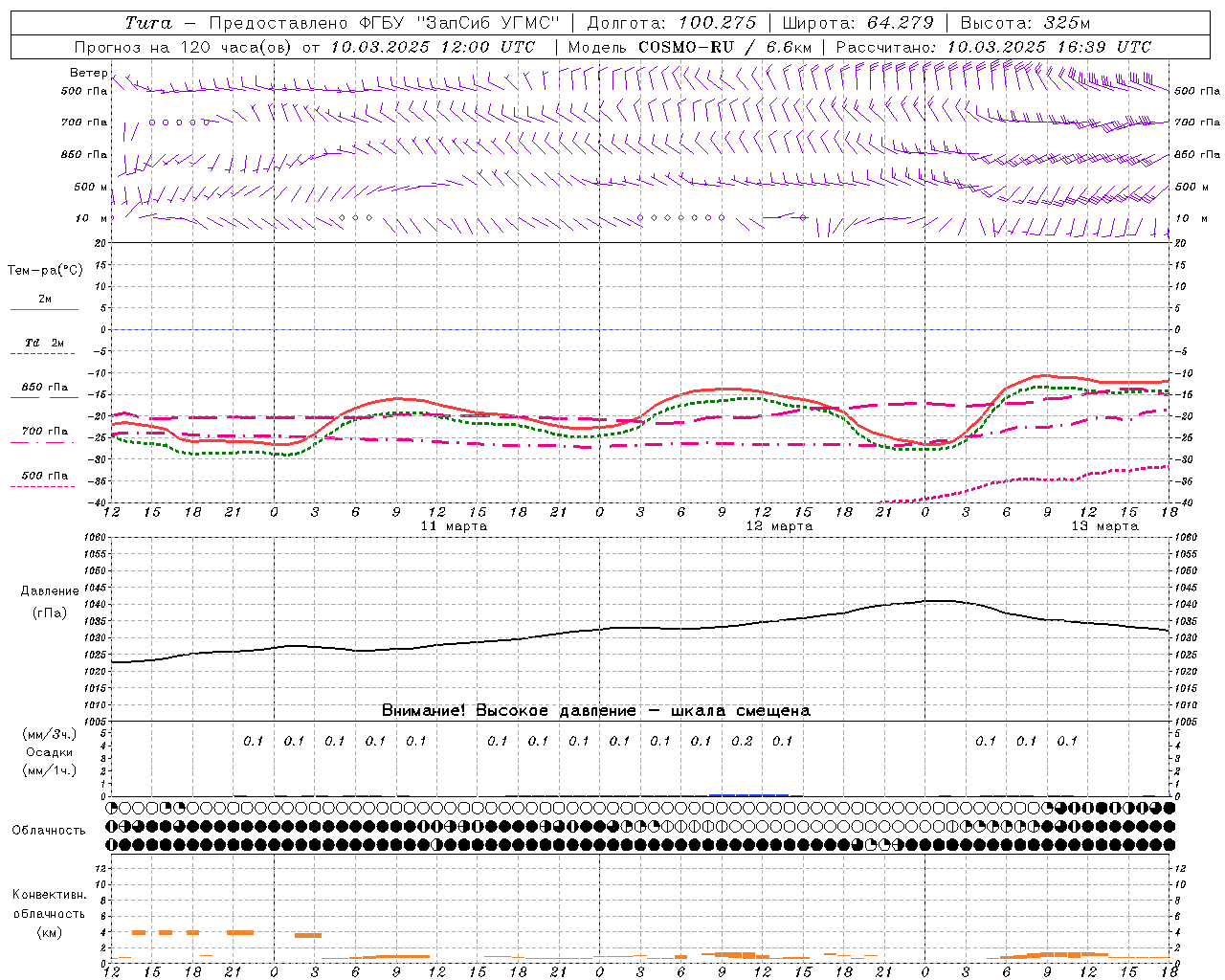The image size is (1225, 980).
Task: Click the '13 марта' date label
Action: point(1104,526)
